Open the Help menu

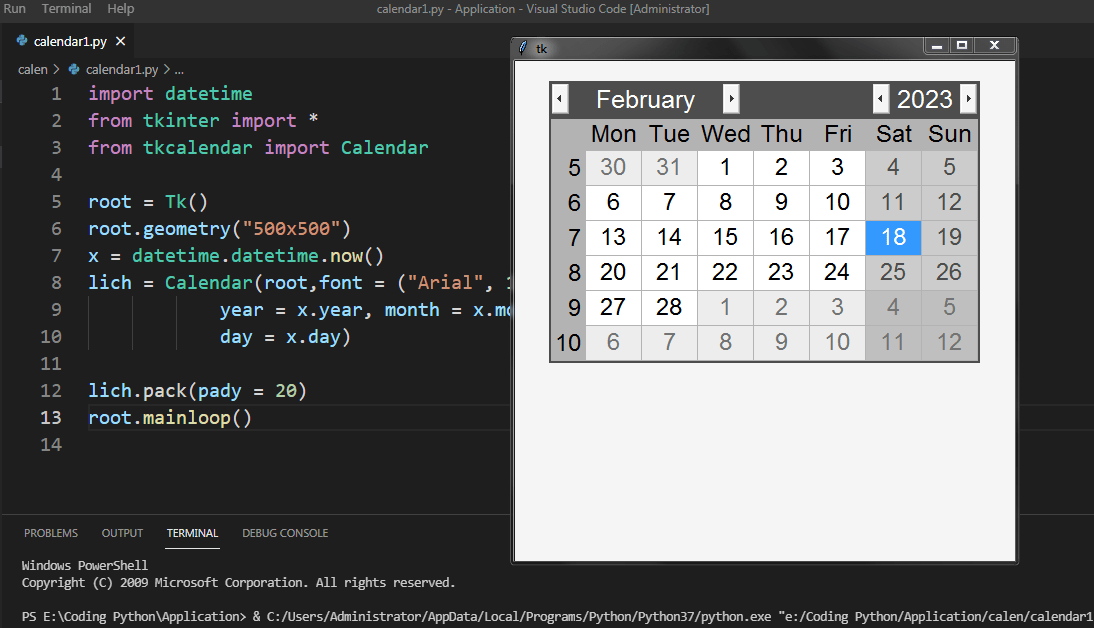(120, 8)
